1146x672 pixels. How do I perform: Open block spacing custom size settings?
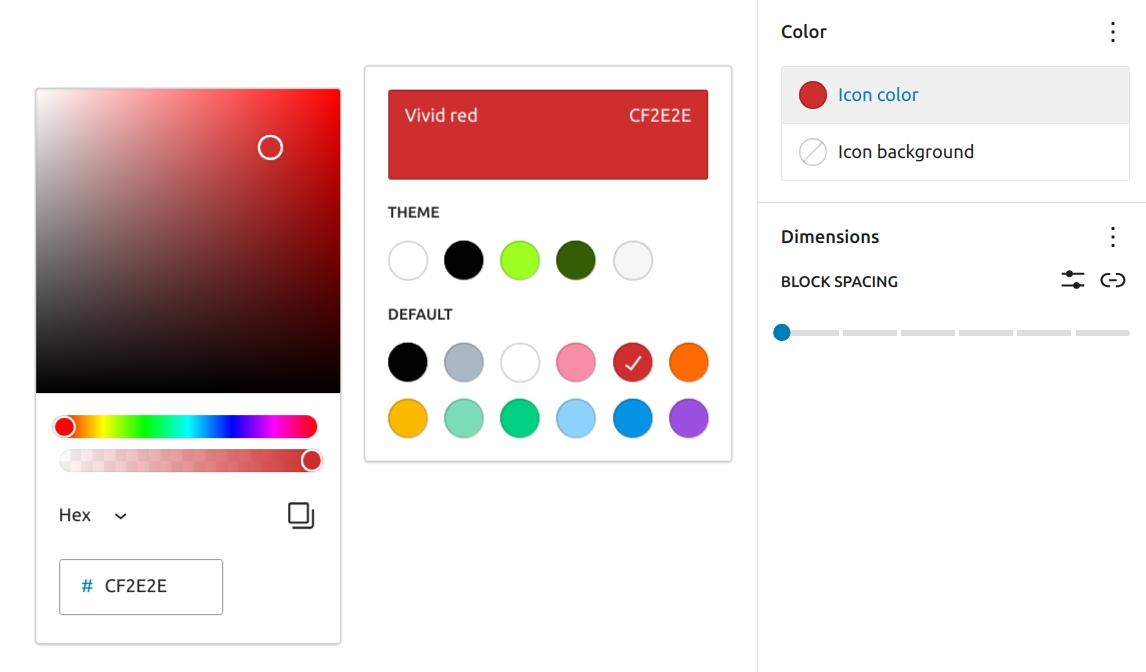click(x=1072, y=281)
